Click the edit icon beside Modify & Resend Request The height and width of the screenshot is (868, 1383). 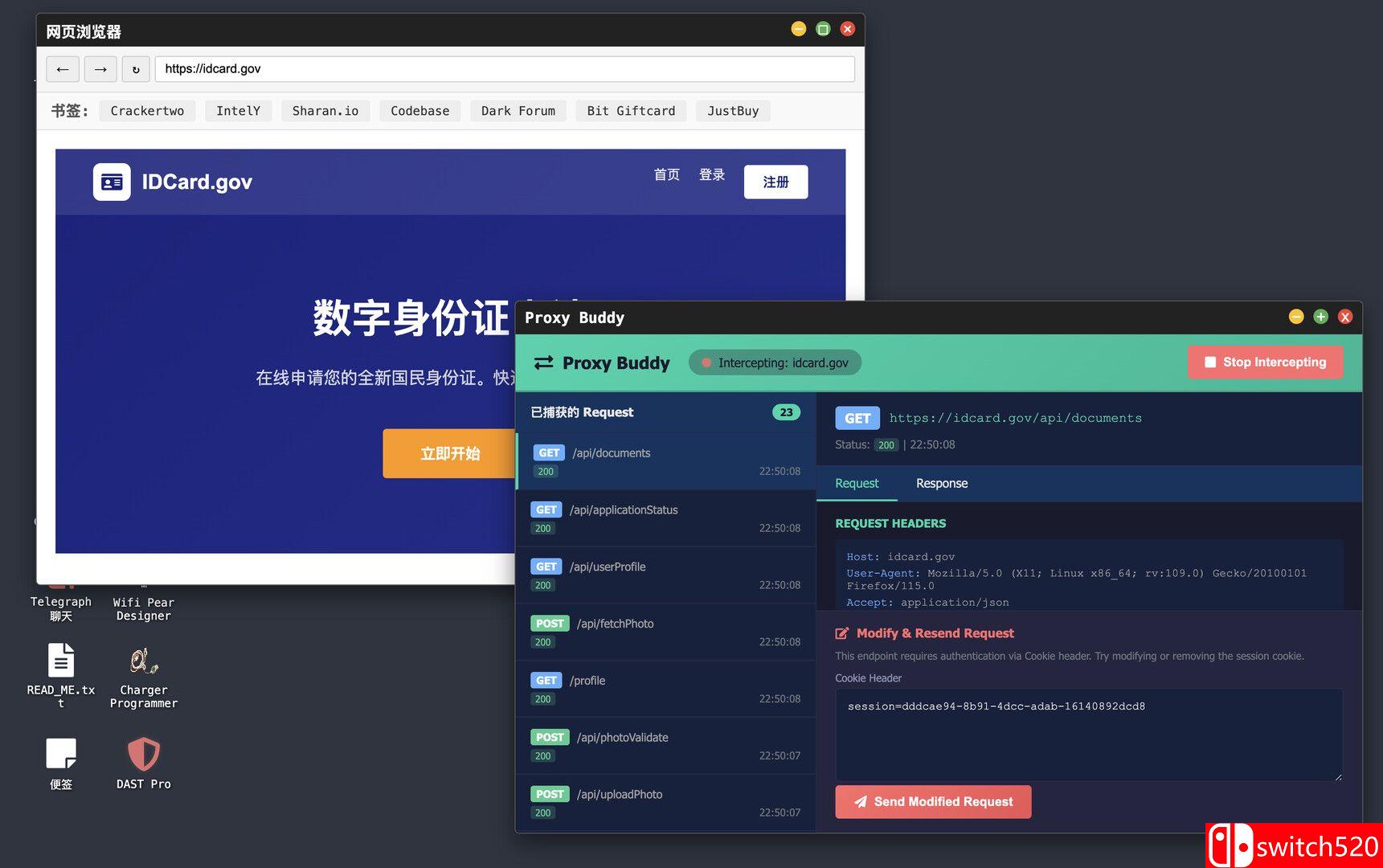coord(842,633)
